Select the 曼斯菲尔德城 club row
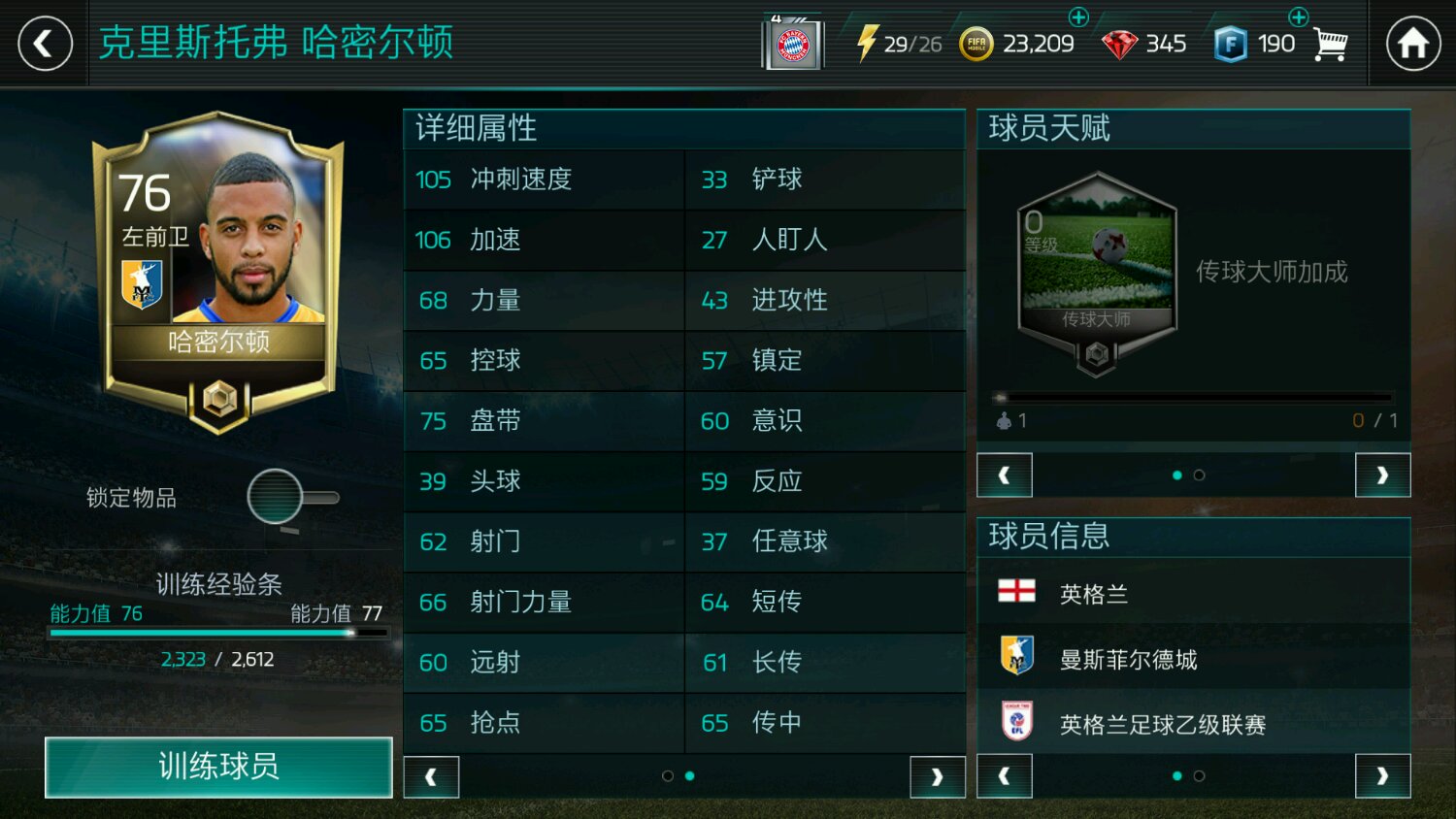Viewport: 1456px width, 819px height. [x=1193, y=659]
